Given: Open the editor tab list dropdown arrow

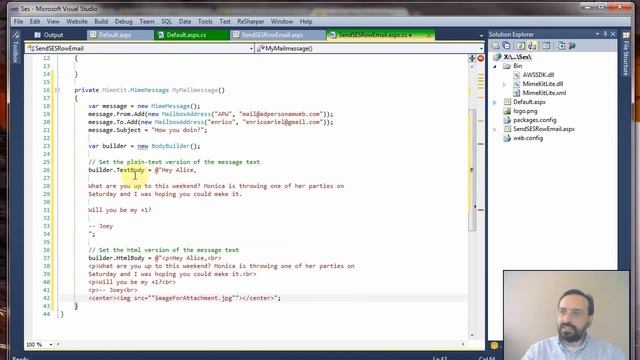Looking at the screenshot, I should click(x=481, y=36).
